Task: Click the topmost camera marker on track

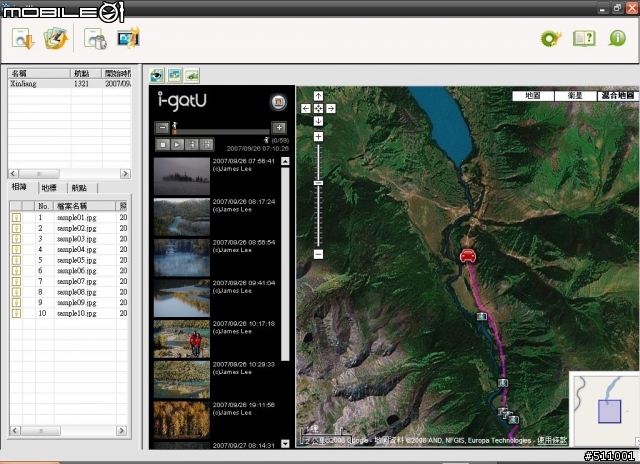Action: point(482,316)
